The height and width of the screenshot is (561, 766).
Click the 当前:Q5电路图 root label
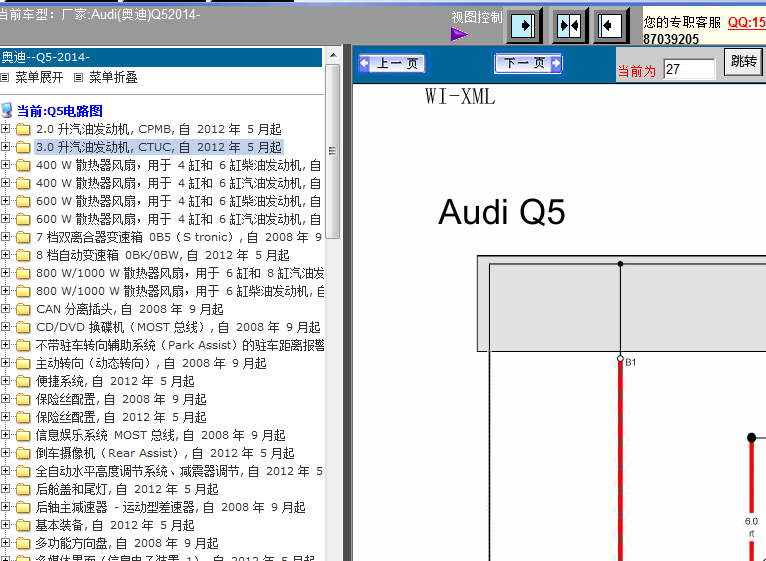60,111
